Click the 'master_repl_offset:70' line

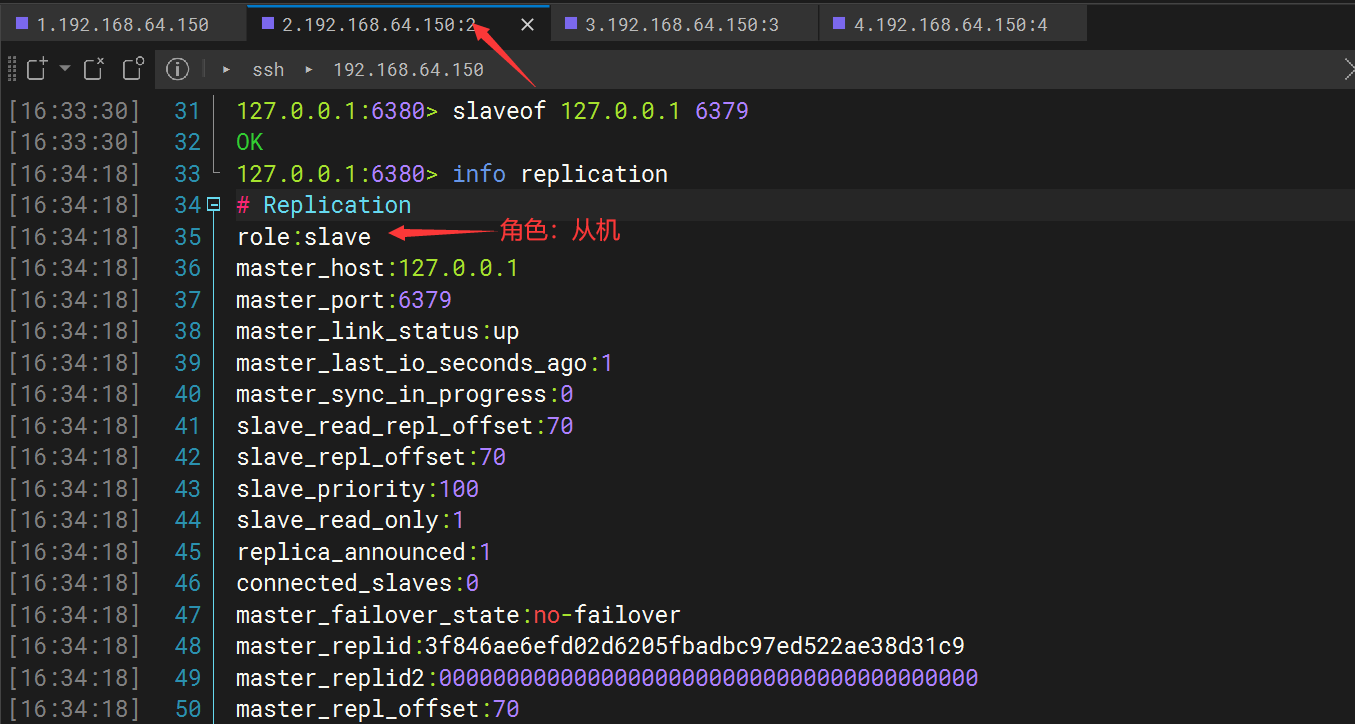(x=377, y=709)
